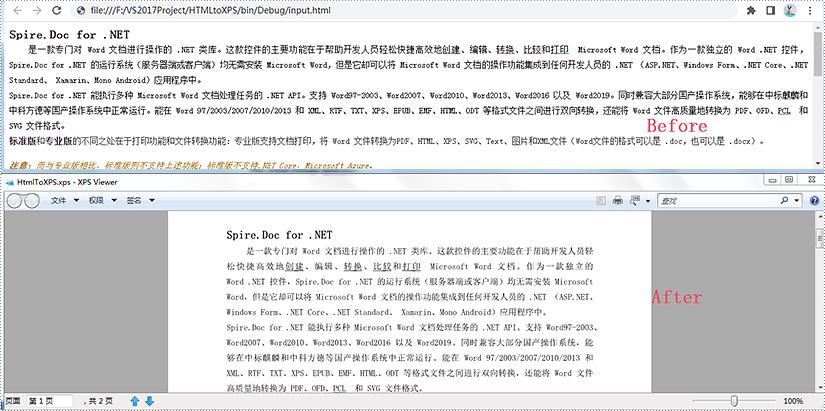Click the HtmlToXPS.xps - XPS Viewer title

point(67,182)
